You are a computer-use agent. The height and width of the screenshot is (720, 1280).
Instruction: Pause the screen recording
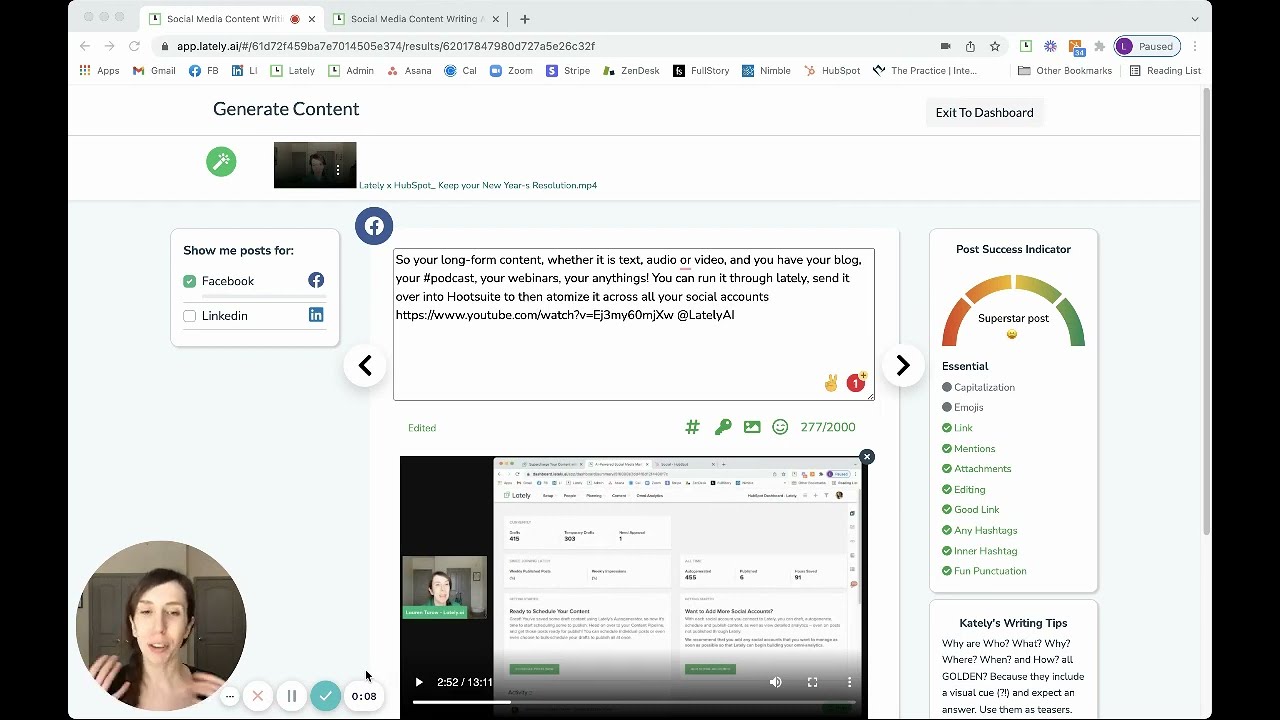(291, 696)
